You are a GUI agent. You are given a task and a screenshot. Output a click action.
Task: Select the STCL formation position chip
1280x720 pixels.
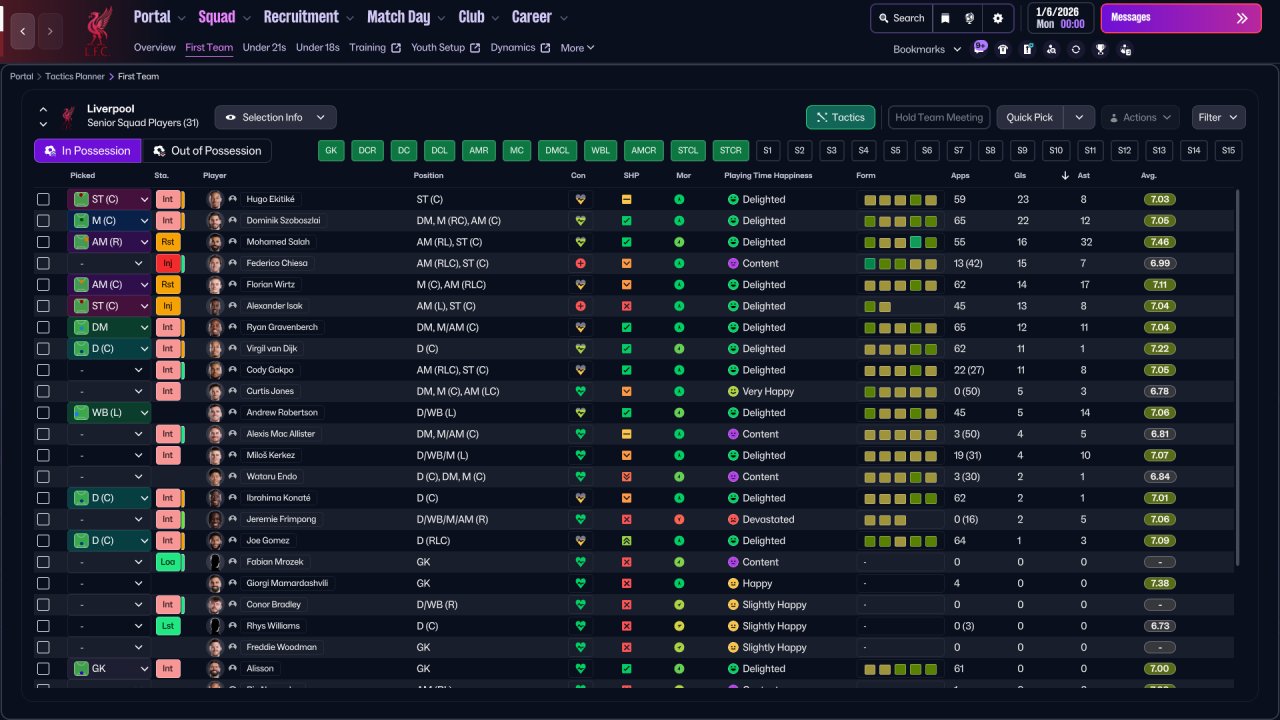pos(688,151)
